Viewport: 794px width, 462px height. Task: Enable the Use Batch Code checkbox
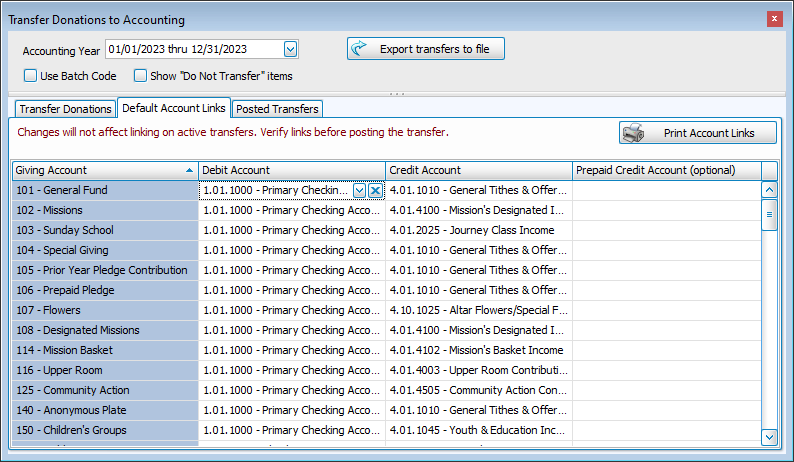tap(31, 76)
